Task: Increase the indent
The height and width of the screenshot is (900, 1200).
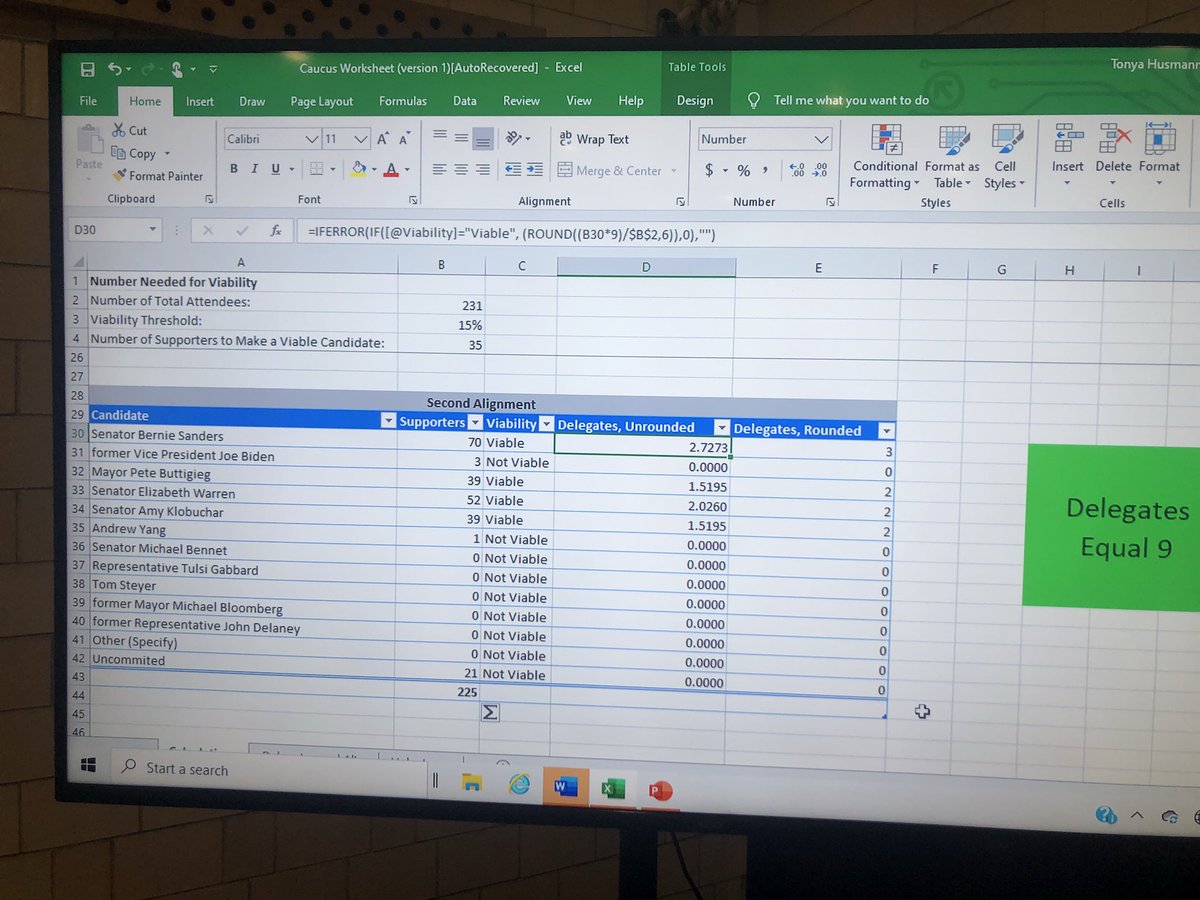Action: [534, 170]
